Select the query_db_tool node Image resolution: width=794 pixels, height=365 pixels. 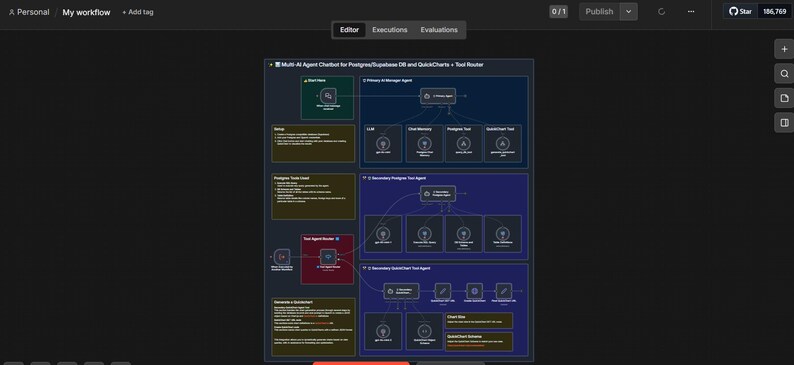click(463, 143)
